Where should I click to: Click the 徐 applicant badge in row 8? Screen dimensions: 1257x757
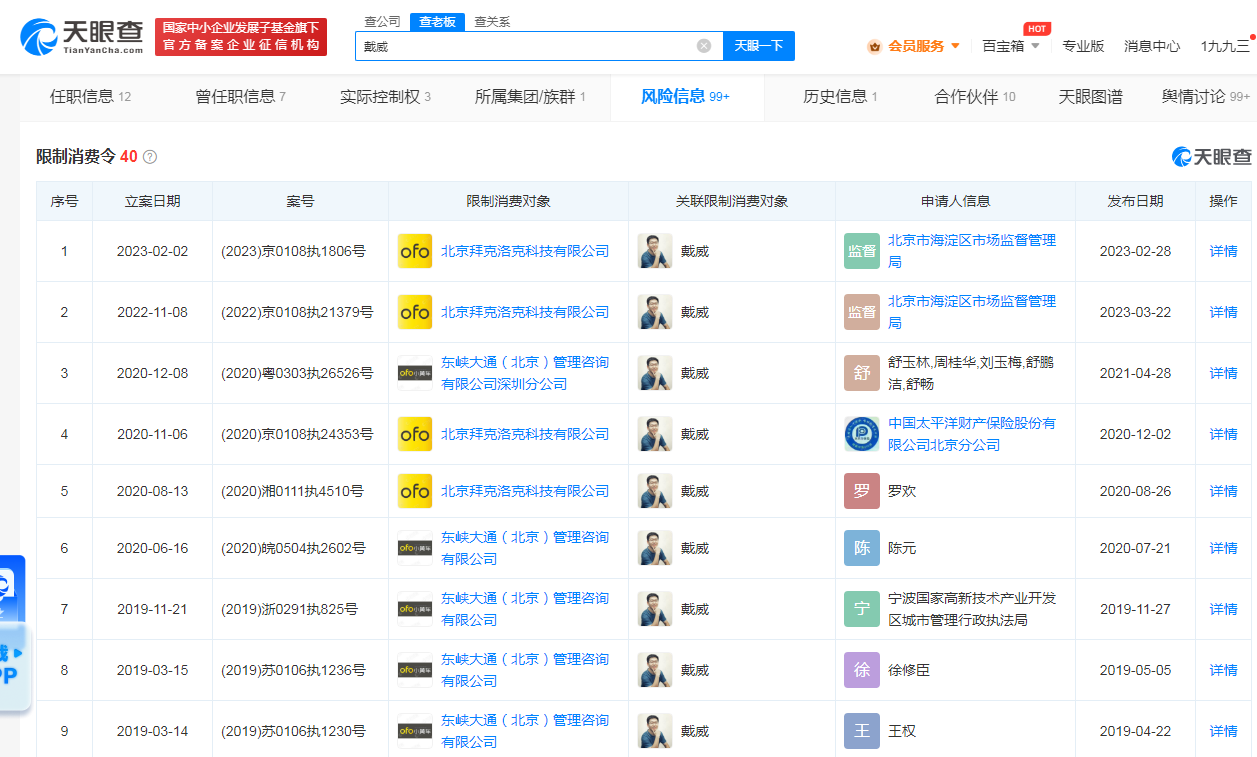pyautogui.click(x=862, y=670)
